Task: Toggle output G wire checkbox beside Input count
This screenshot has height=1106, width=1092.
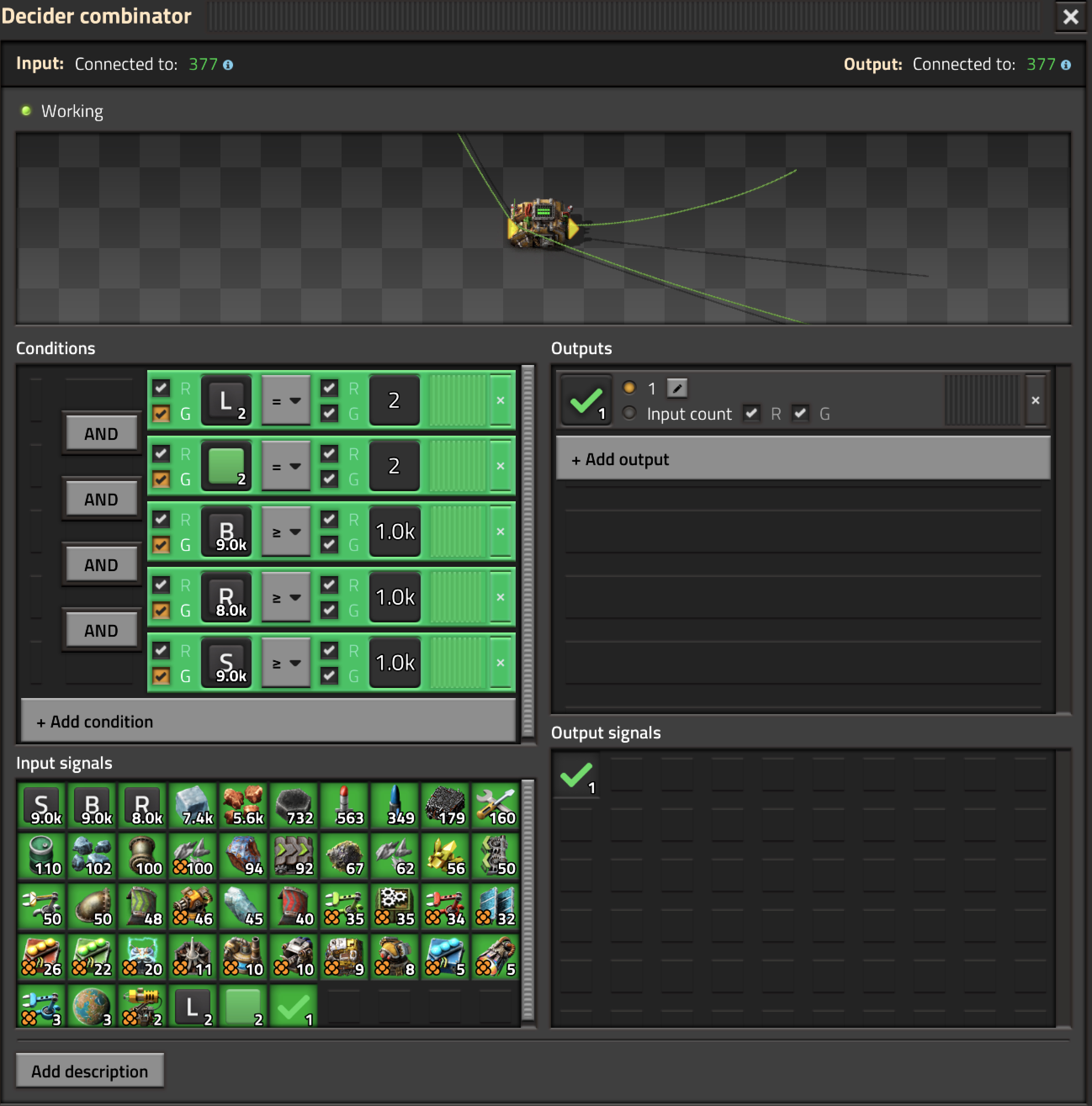Action: pyautogui.click(x=800, y=413)
